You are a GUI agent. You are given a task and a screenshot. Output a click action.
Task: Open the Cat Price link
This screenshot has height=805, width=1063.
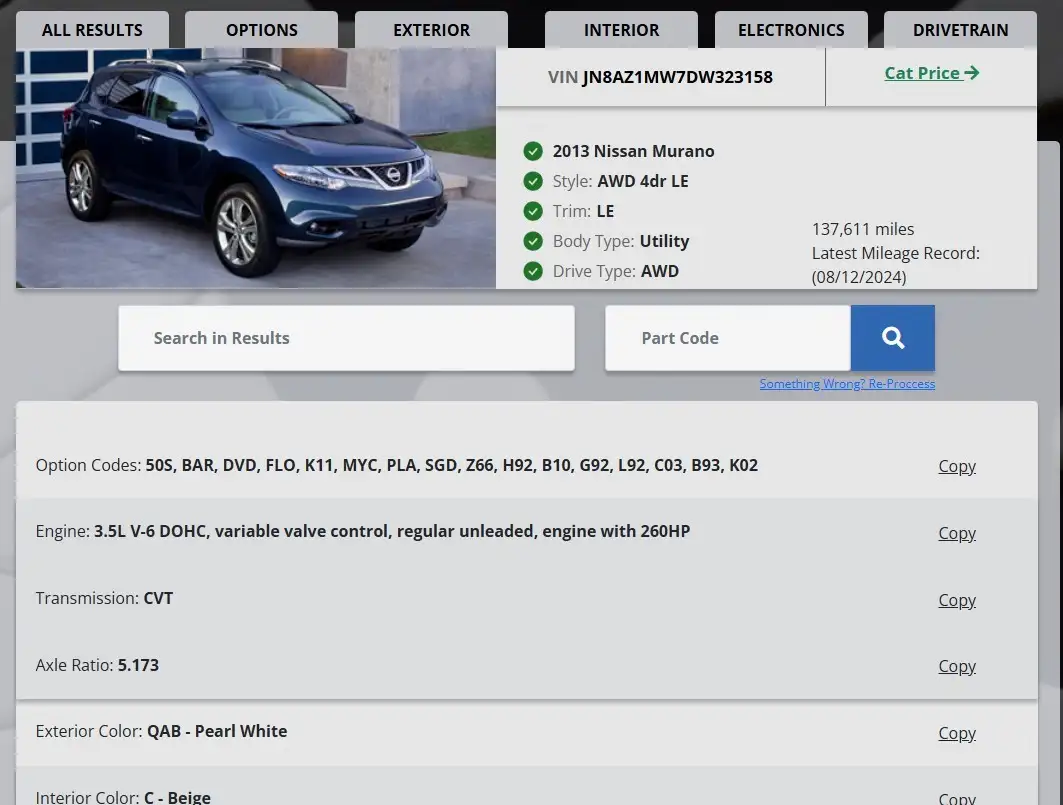(x=931, y=73)
